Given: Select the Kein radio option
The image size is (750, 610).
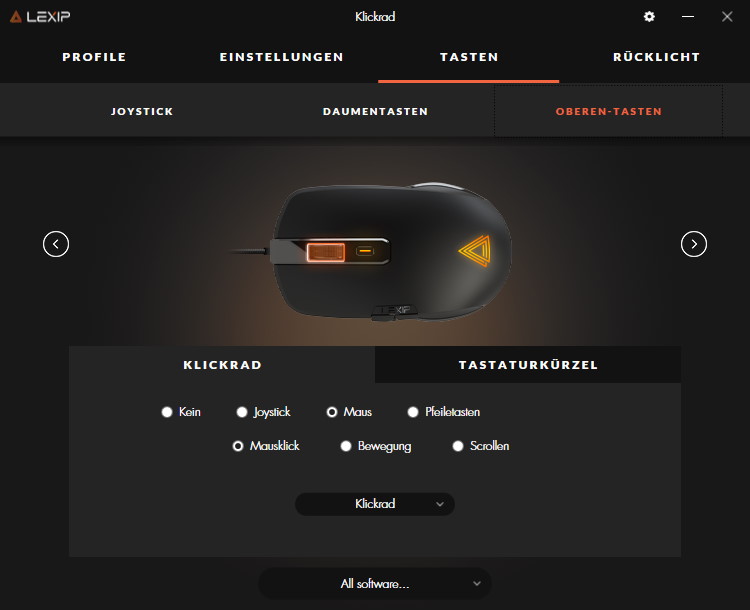Looking at the screenshot, I should tap(181, 412).
